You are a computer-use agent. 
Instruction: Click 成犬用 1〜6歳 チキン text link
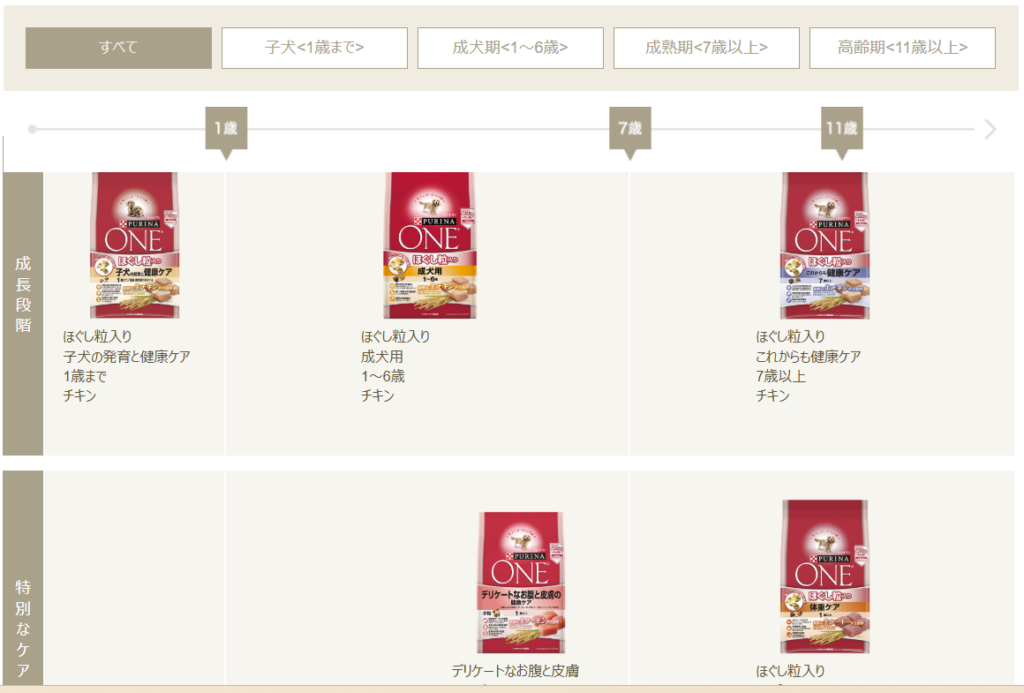396,366
